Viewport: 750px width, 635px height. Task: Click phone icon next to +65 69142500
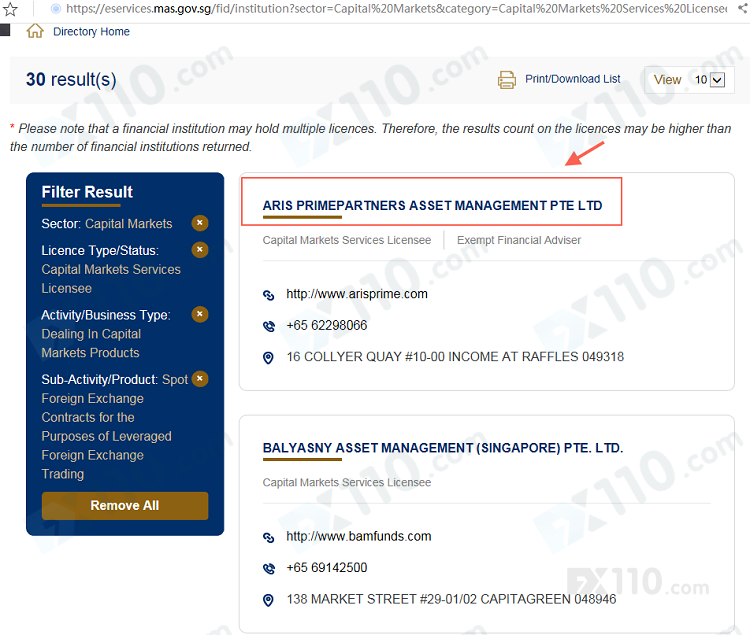coord(268,568)
